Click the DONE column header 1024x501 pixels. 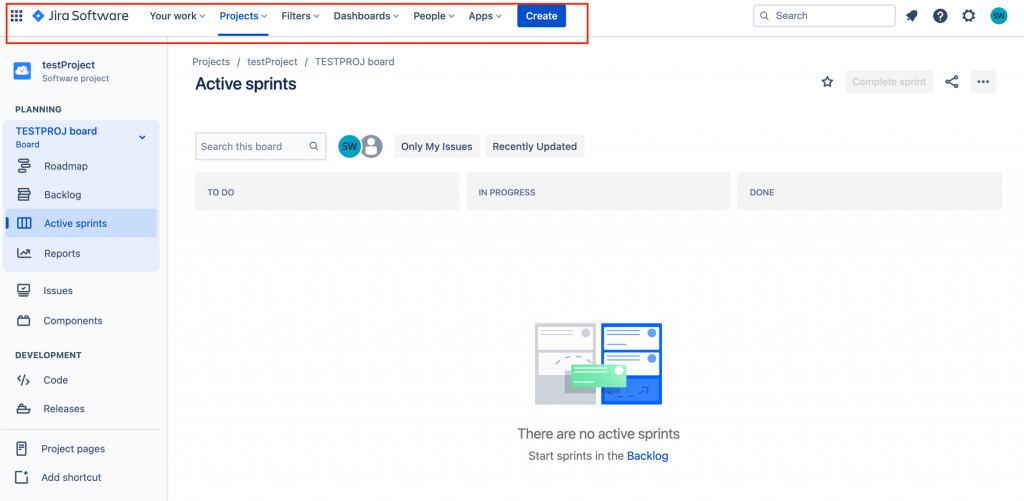click(869, 192)
